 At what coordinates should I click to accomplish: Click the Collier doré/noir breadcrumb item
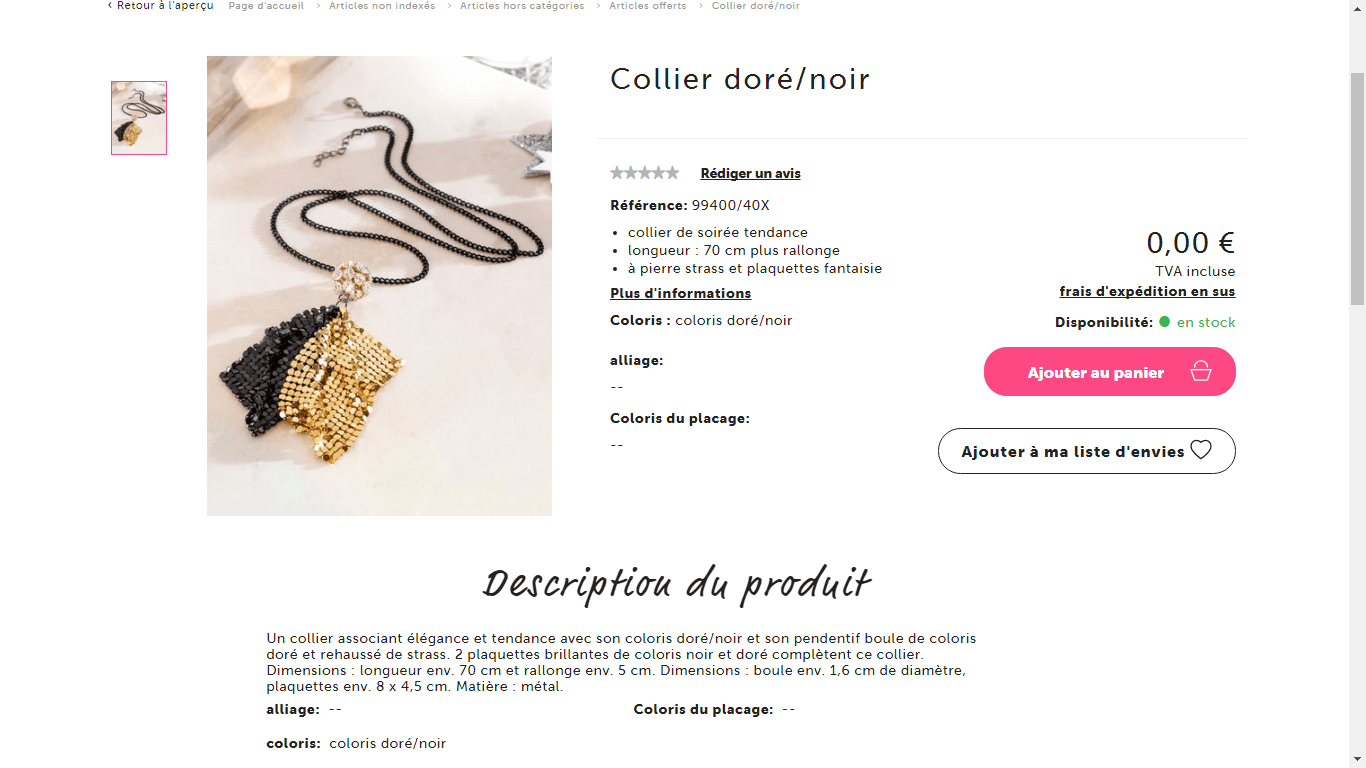756,5
